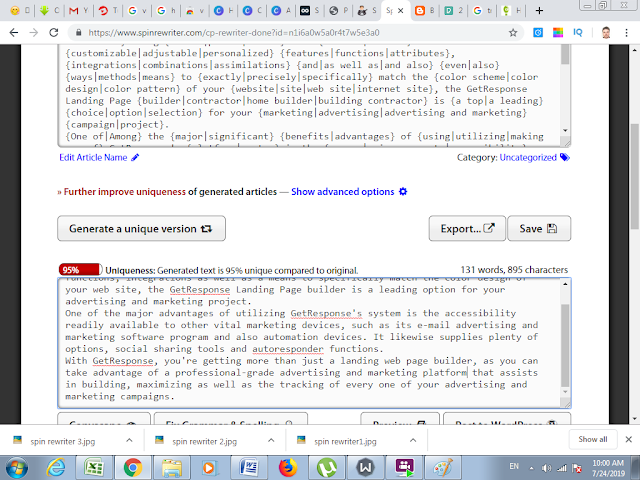Open the Uncategorized category link
The image size is (640, 480).
tap(528, 158)
